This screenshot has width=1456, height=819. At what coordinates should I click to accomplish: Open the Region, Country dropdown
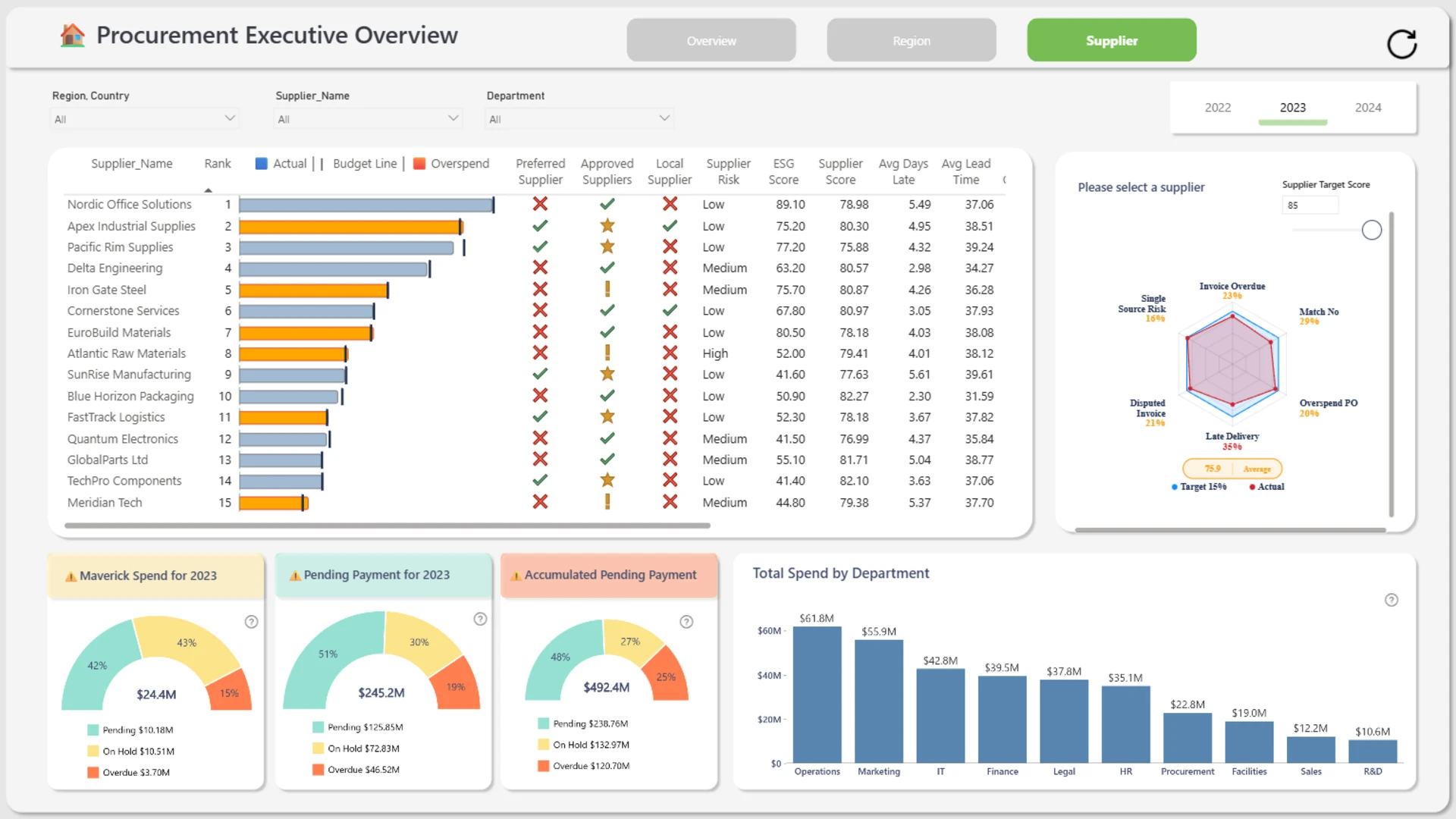tap(145, 119)
